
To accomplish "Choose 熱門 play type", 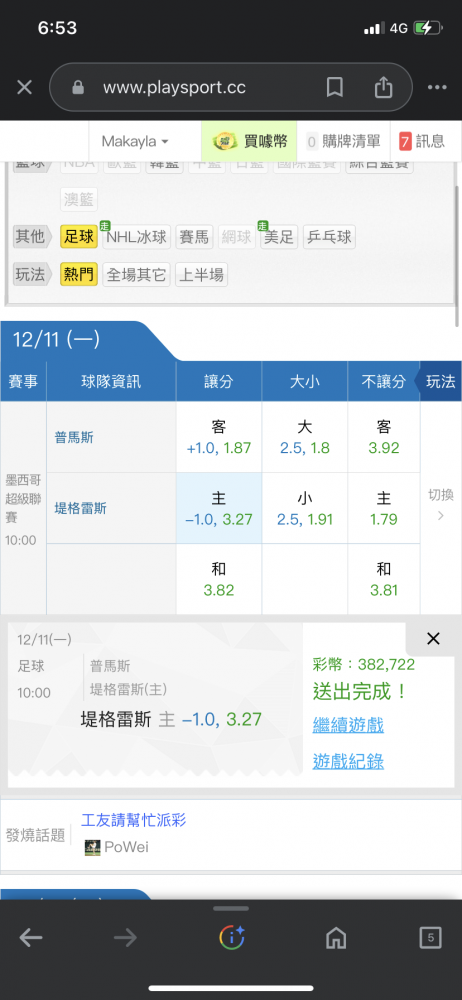I will (79, 275).
